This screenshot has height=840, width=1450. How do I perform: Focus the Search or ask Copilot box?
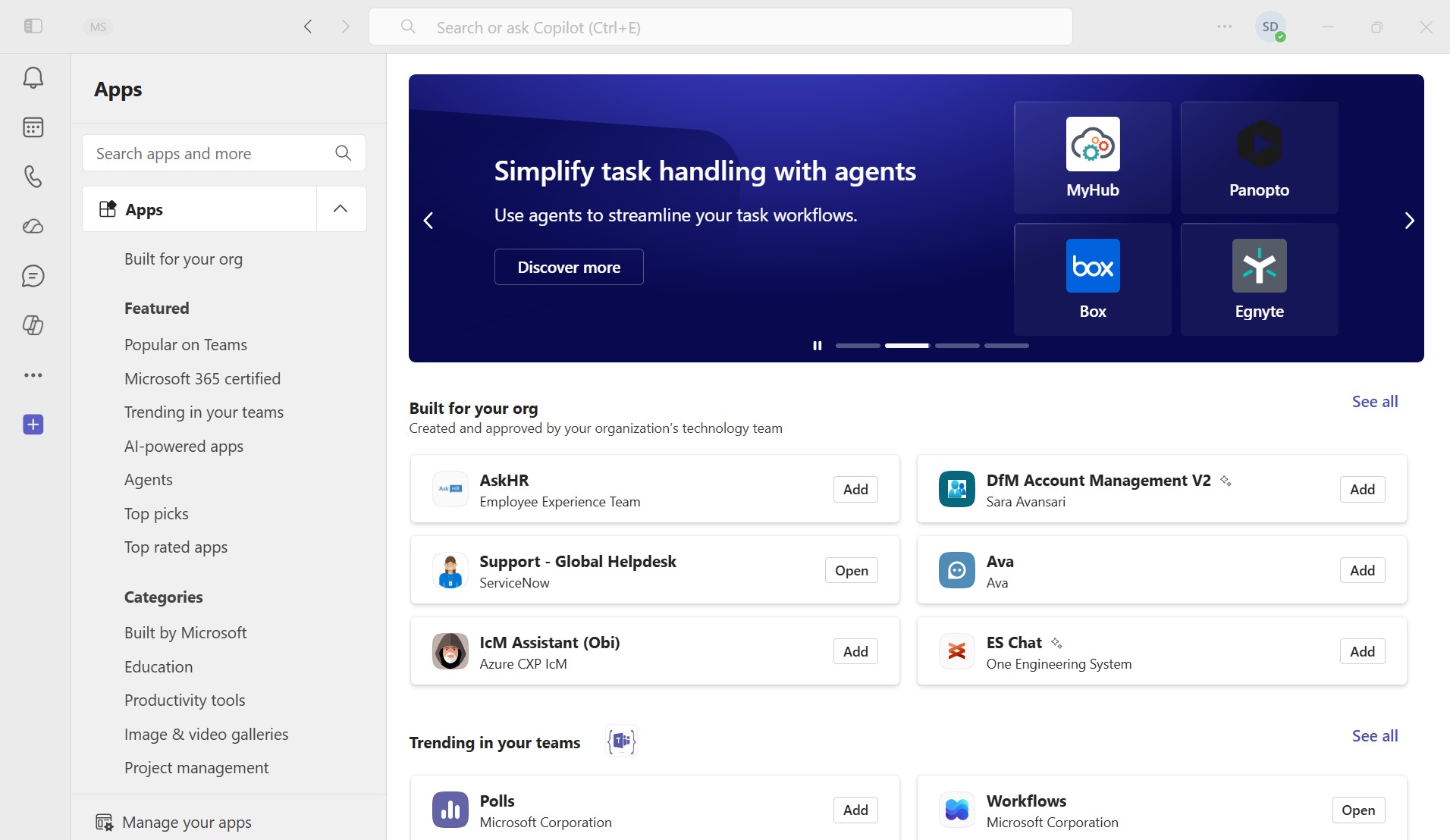coord(720,27)
